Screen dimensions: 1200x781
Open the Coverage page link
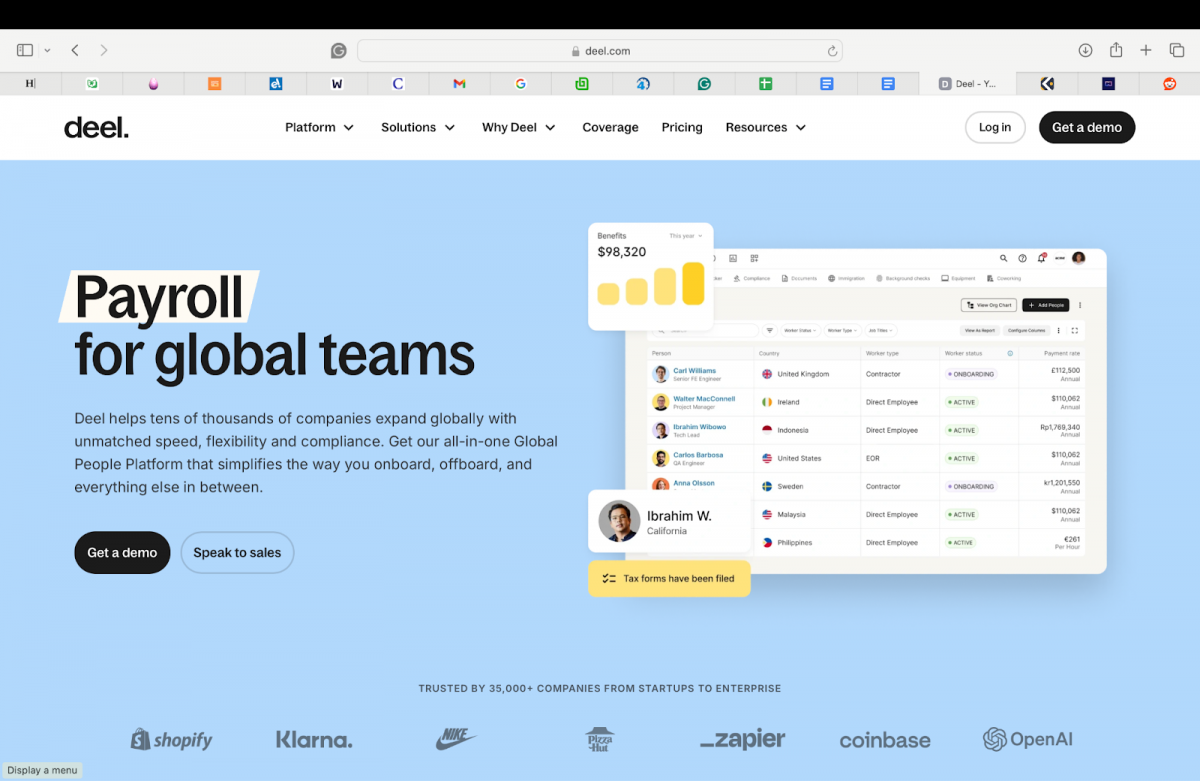tap(610, 127)
